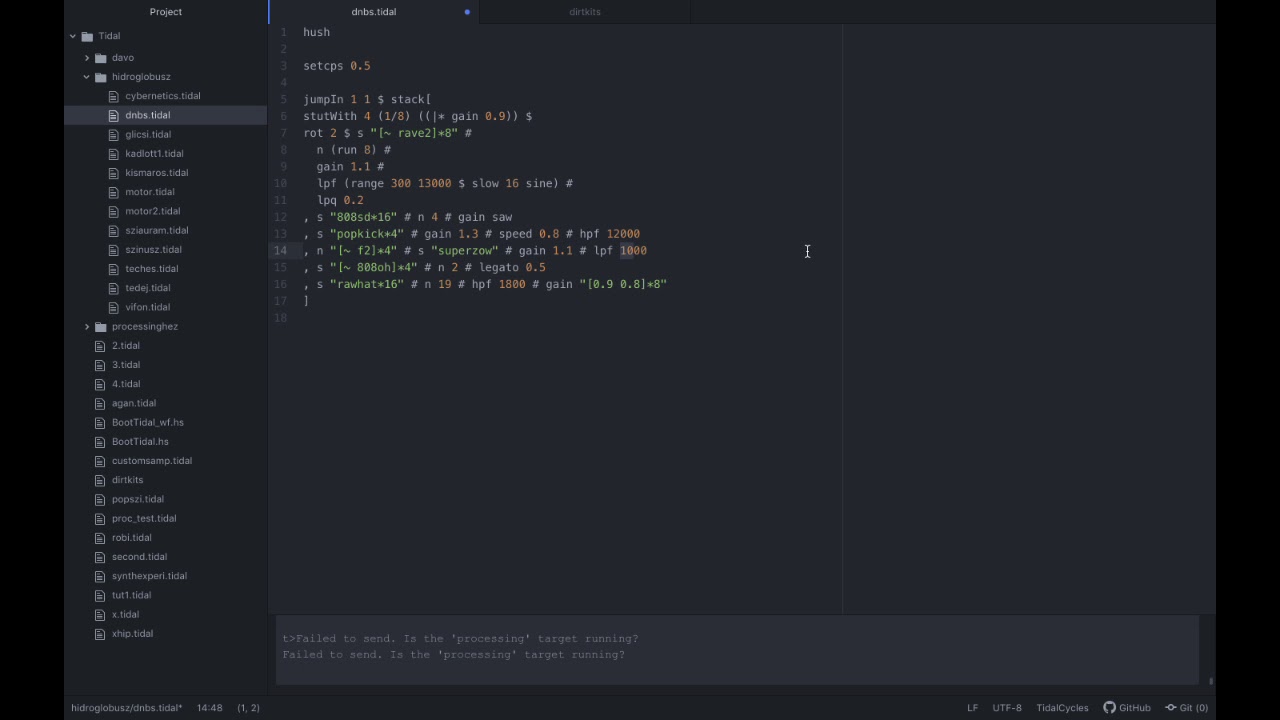The image size is (1280, 720).
Task: Click file icon next to dirtkits
Action: 100,480
